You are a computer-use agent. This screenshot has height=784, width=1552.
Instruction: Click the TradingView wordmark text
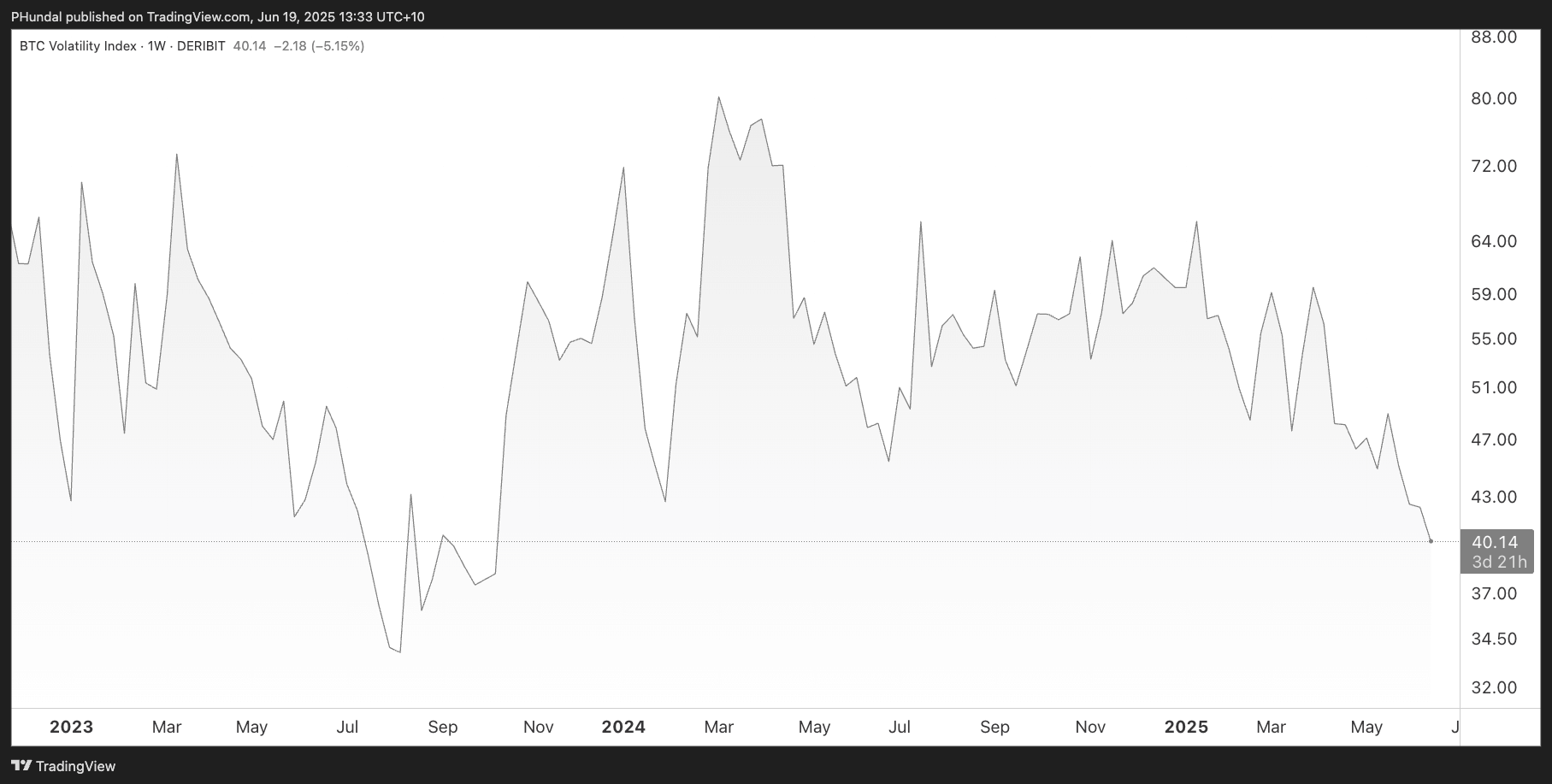tap(75, 766)
